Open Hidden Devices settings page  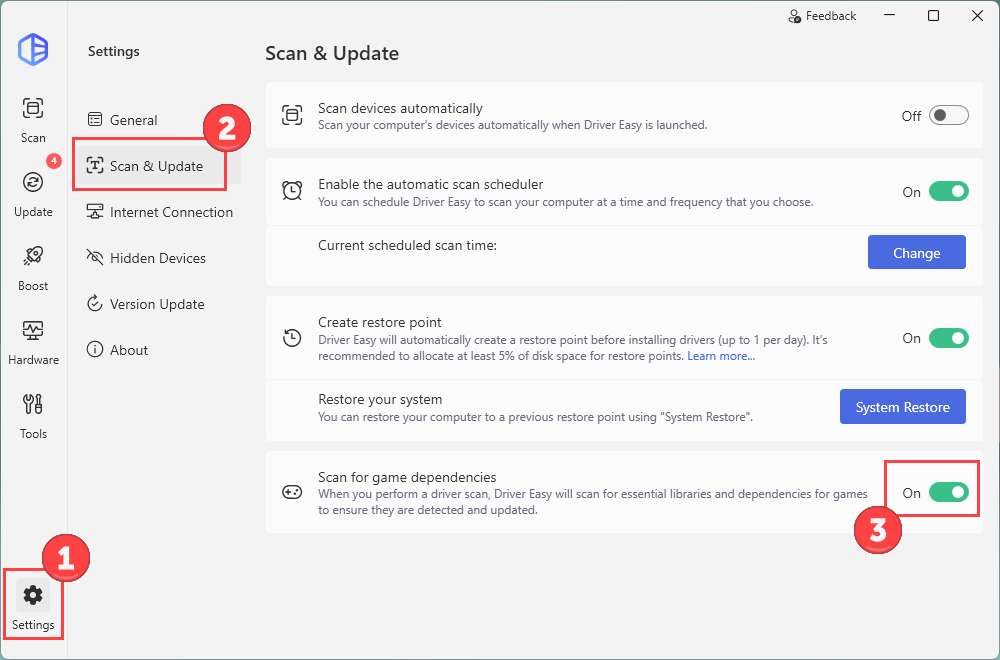click(157, 258)
